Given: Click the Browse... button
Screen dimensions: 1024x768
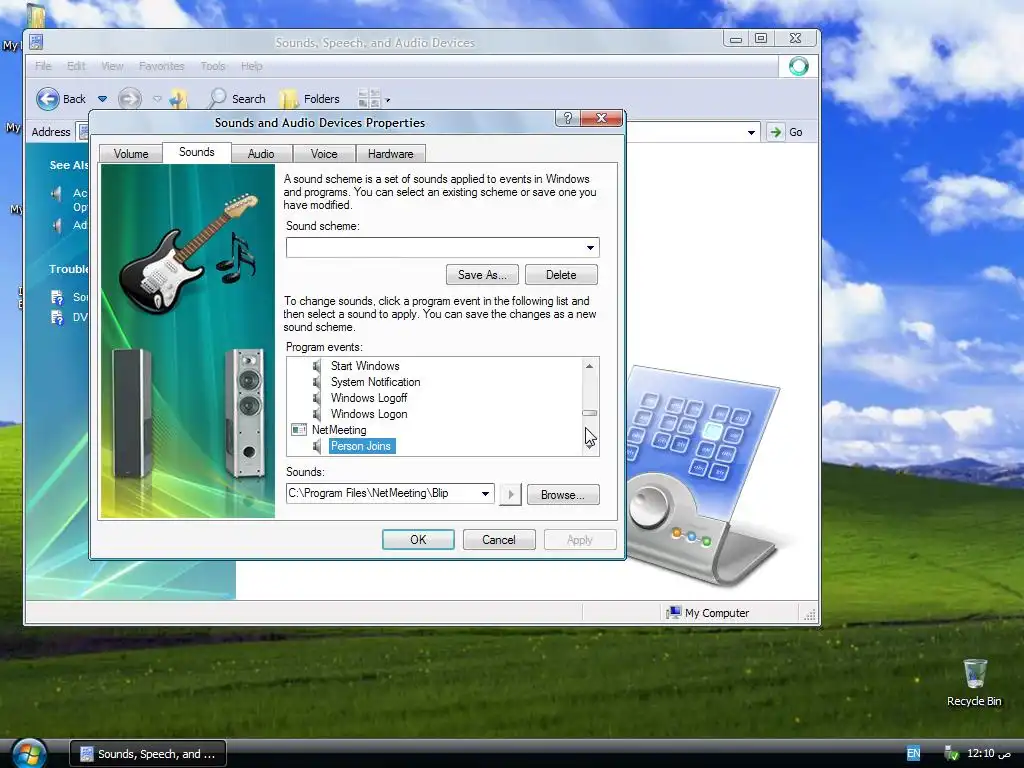Looking at the screenshot, I should [x=563, y=494].
